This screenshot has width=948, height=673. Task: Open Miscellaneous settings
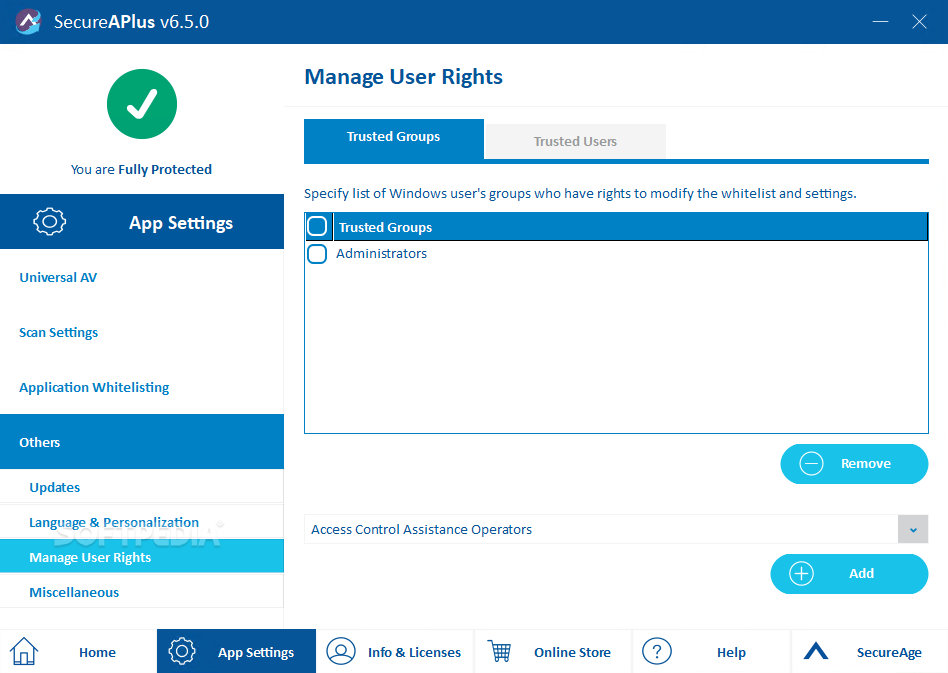142,592
